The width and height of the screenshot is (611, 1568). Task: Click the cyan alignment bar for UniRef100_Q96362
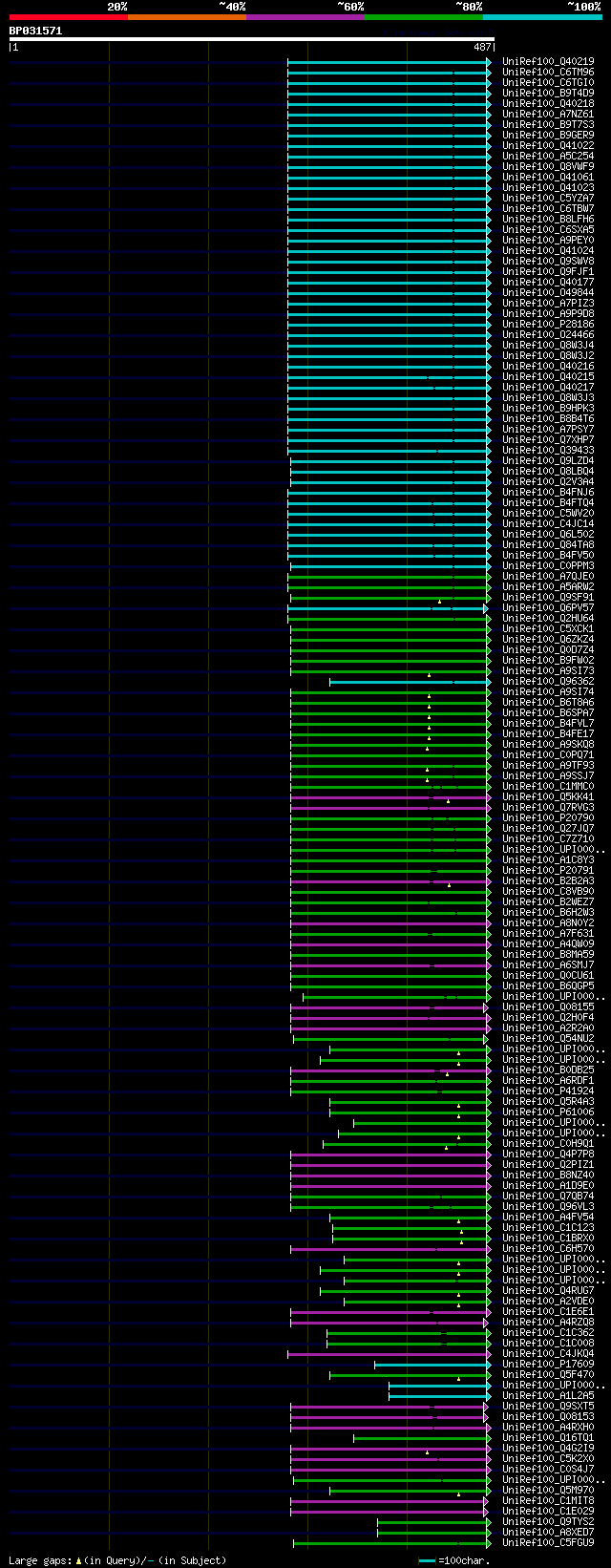[410, 682]
